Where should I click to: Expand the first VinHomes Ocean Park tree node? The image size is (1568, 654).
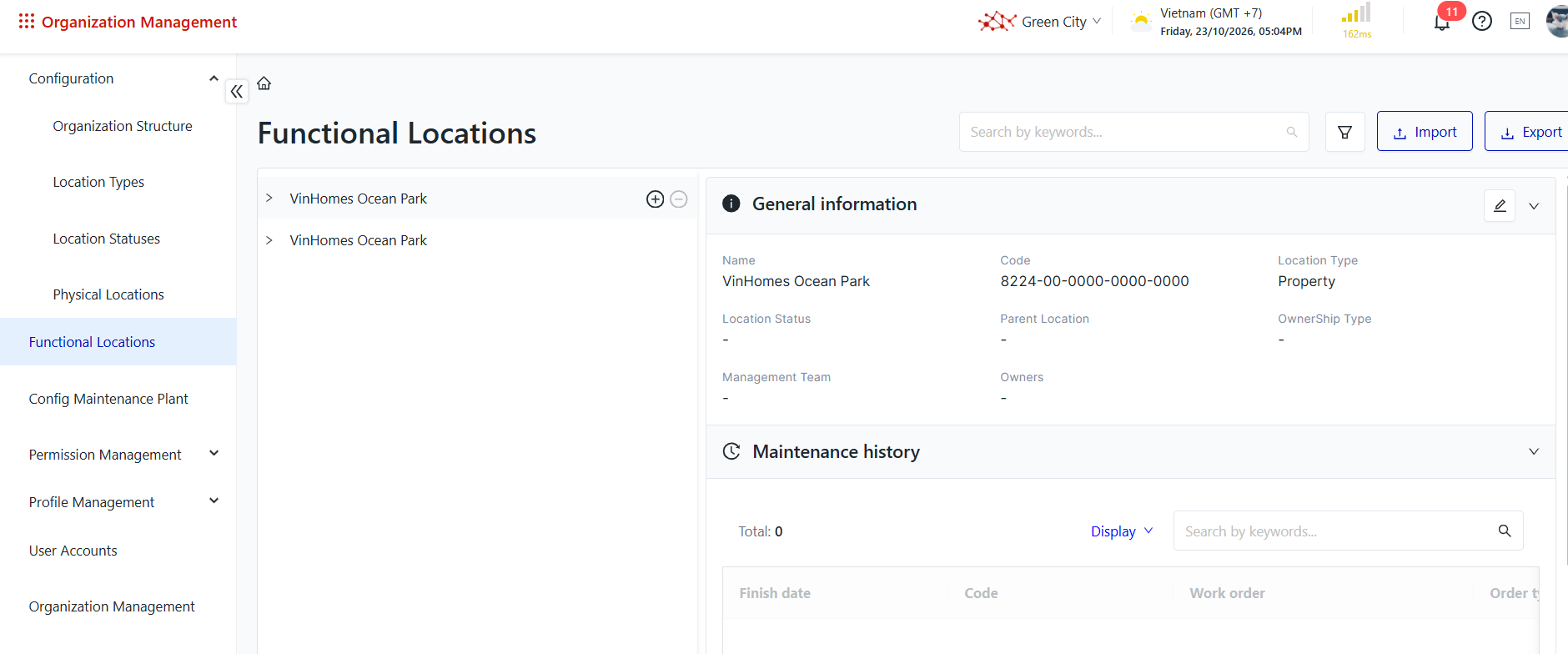click(269, 199)
